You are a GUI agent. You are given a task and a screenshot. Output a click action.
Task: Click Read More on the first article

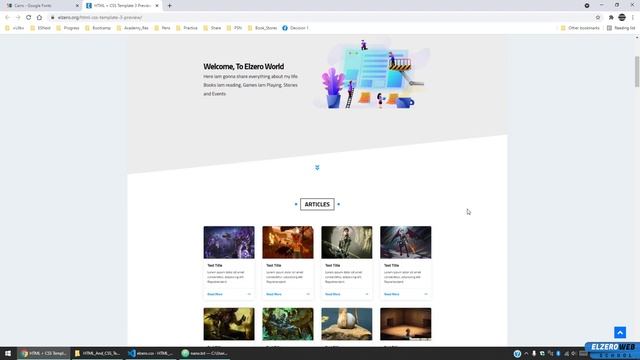click(215, 294)
